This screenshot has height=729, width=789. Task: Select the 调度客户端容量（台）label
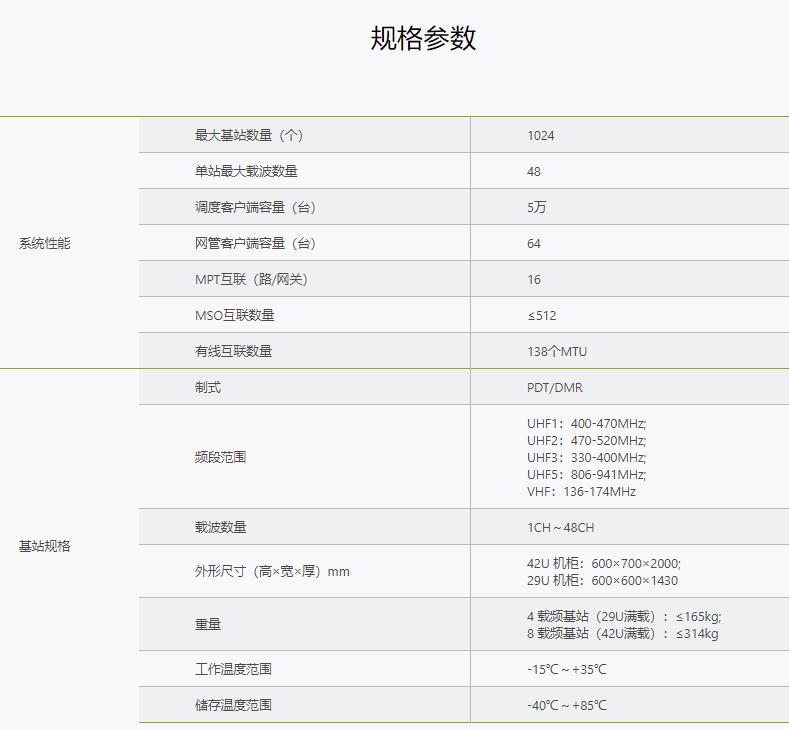[x=255, y=207]
